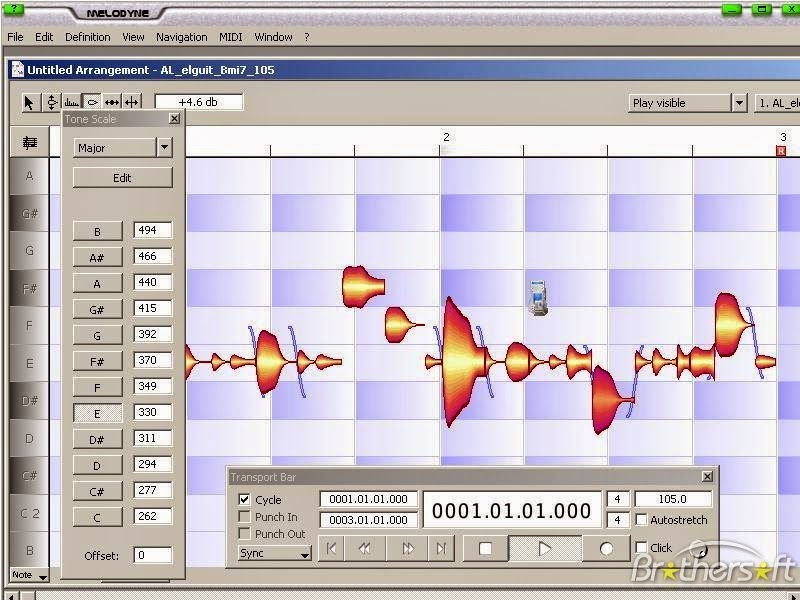800x600 pixels.
Task: Click bar 2 marker in the ruler
Action: pyautogui.click(x=446, y=137)
